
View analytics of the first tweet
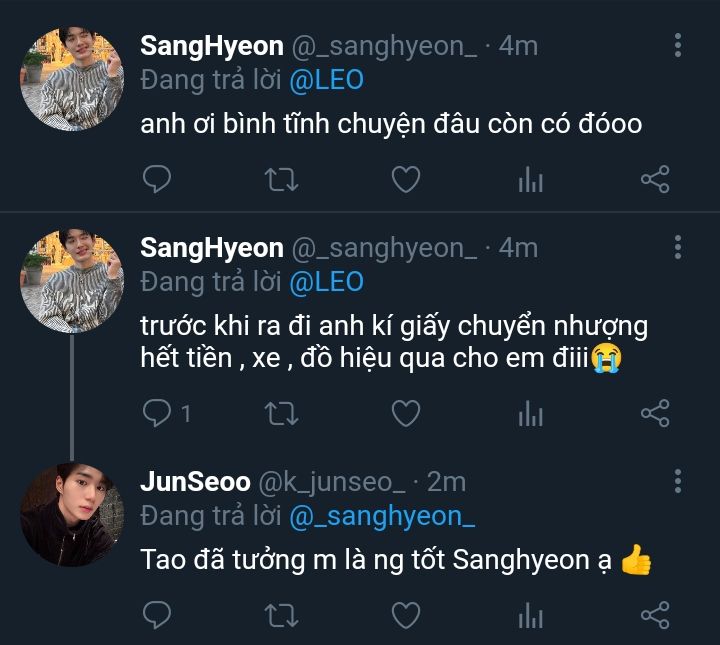point(530,180)
